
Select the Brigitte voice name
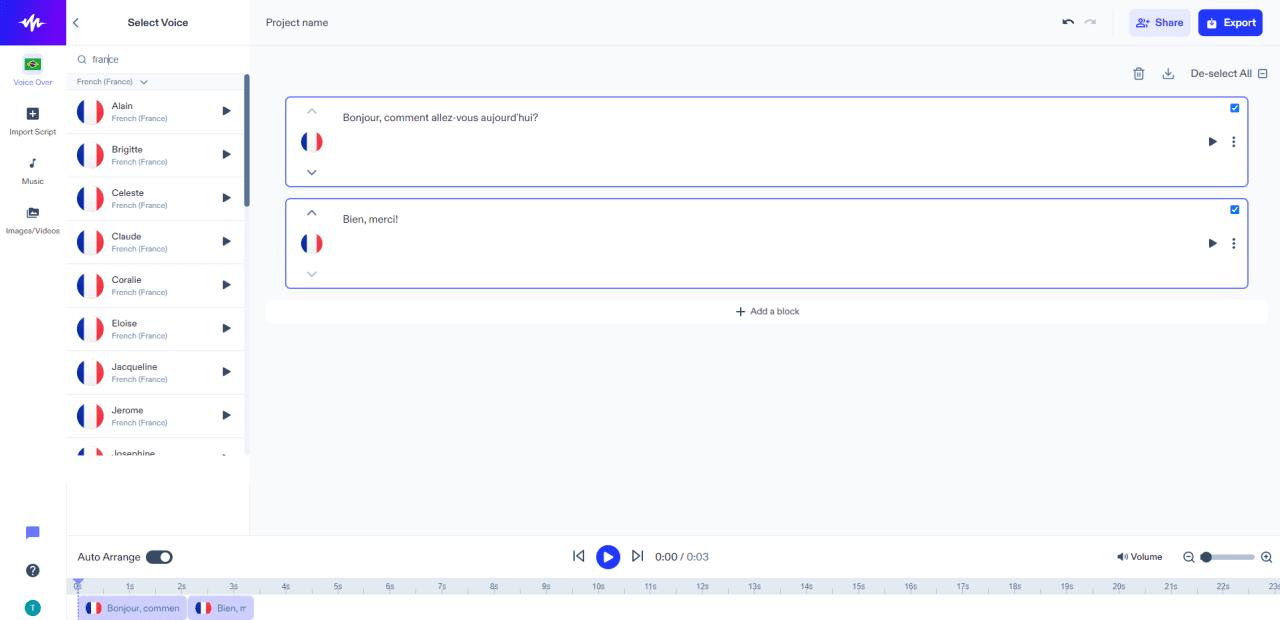click(x=127, y=149)
